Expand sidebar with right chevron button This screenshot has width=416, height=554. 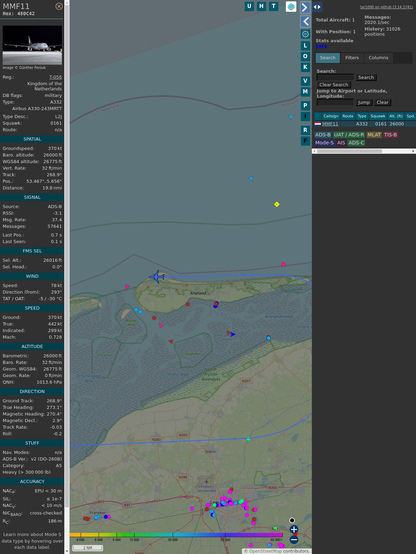305,7
